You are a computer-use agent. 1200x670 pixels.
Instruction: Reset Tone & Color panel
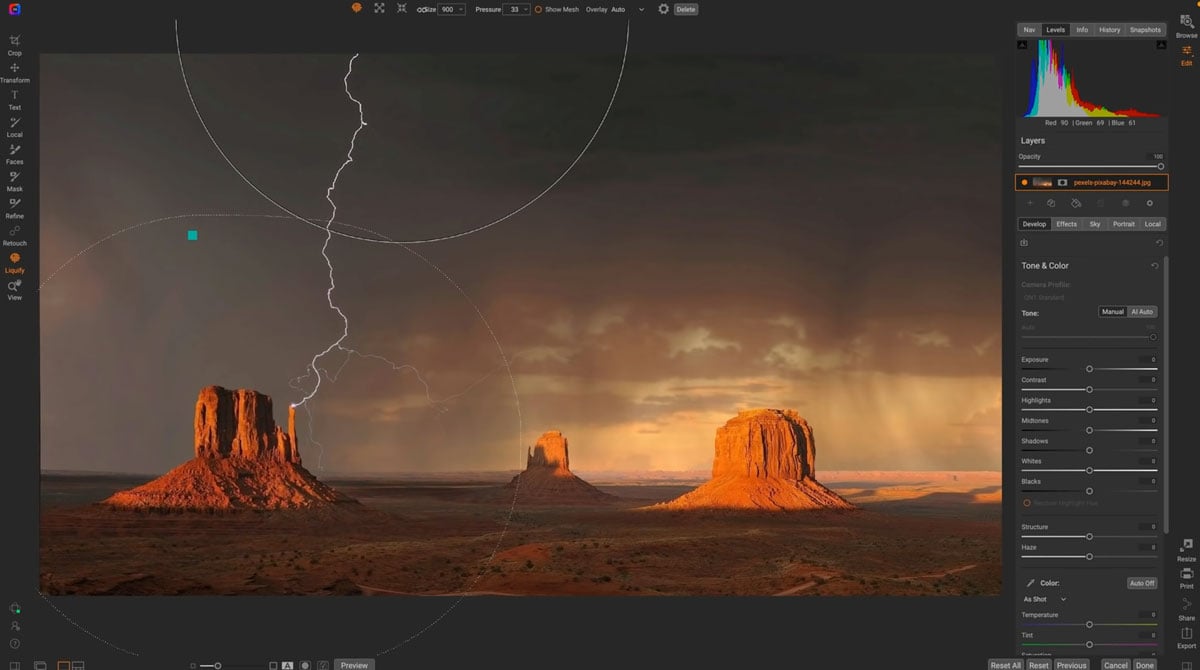coord(1155,266)
